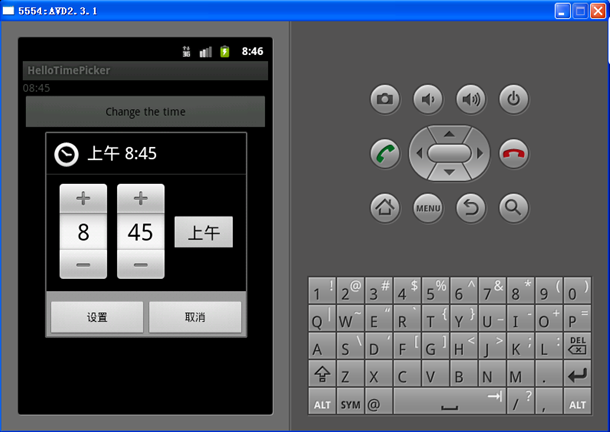Click the D-pad center select button
Image resolution: width=610 pixels, height=432 pixels.
click(449, 153)
